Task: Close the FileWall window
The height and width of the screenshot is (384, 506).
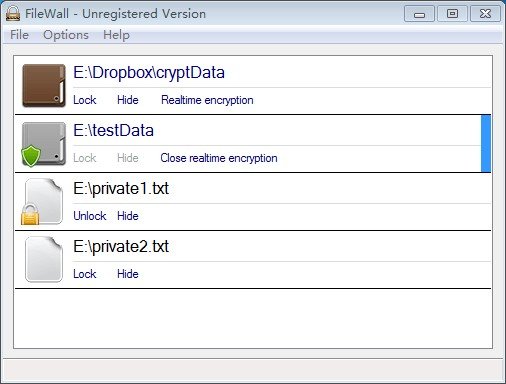Action: 485,14
